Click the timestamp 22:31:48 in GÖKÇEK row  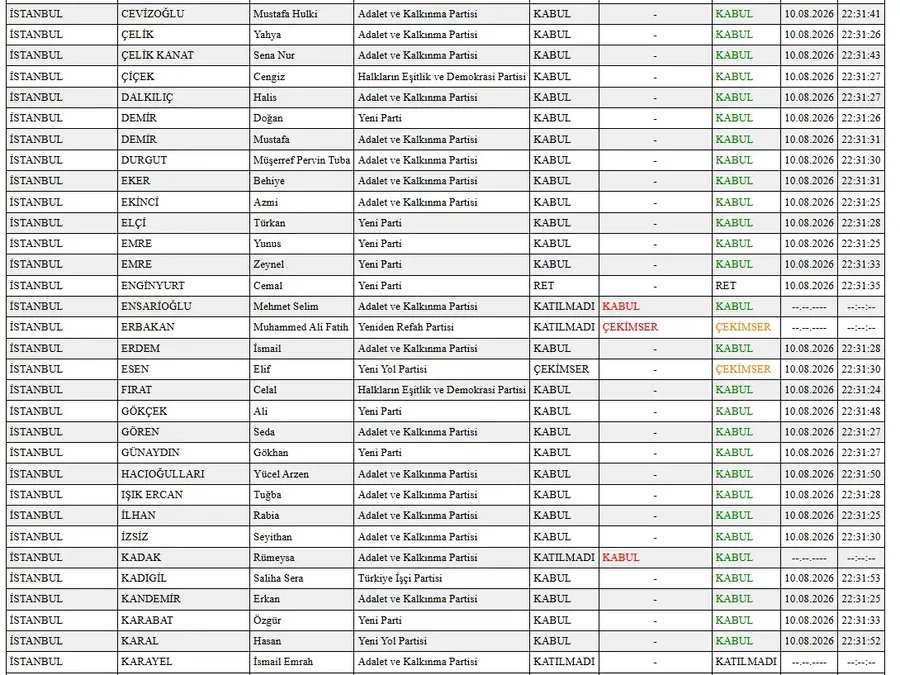click(x=860, y=411)
